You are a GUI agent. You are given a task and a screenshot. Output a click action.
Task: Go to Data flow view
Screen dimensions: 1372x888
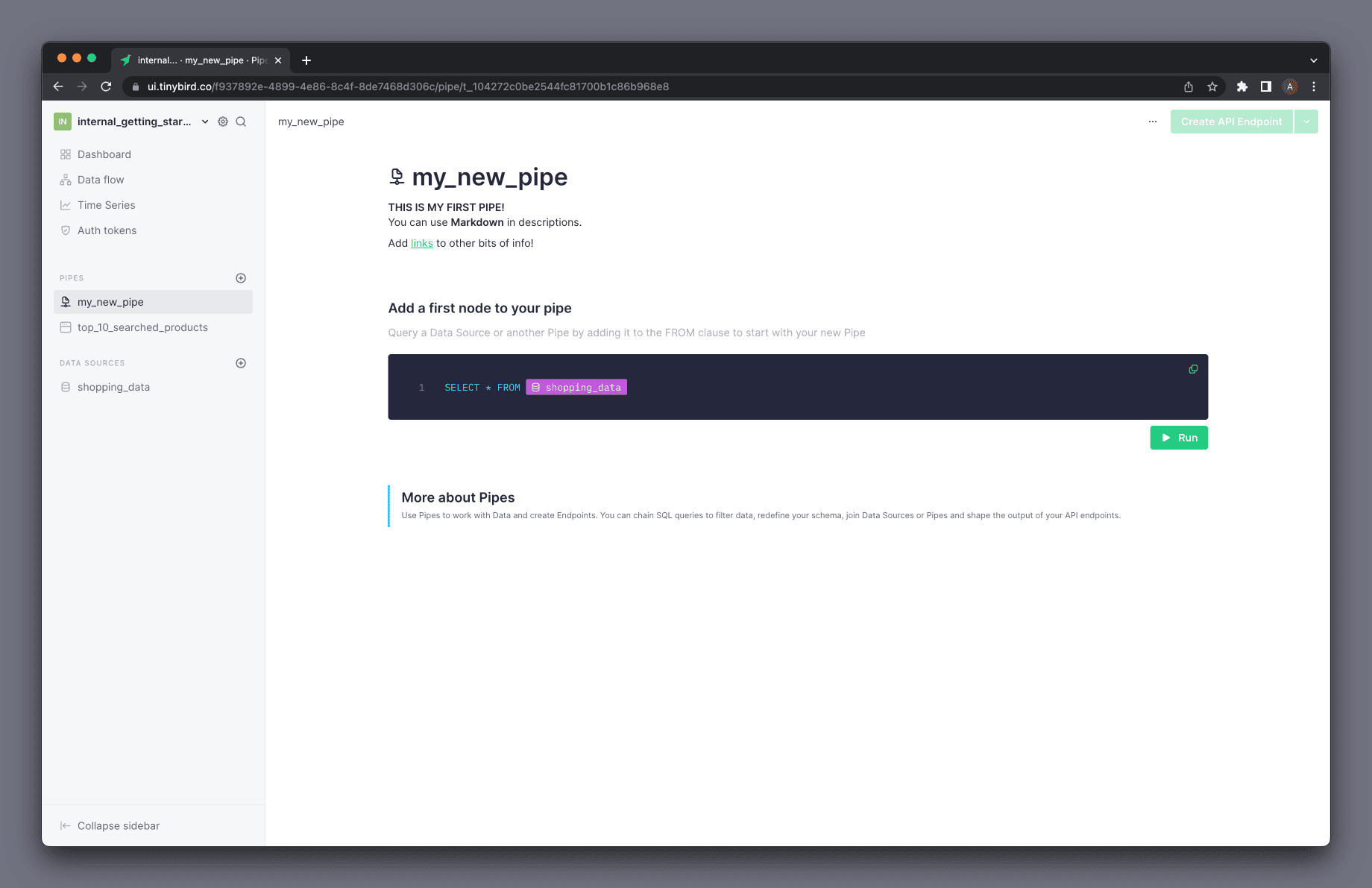click(101, 180)
